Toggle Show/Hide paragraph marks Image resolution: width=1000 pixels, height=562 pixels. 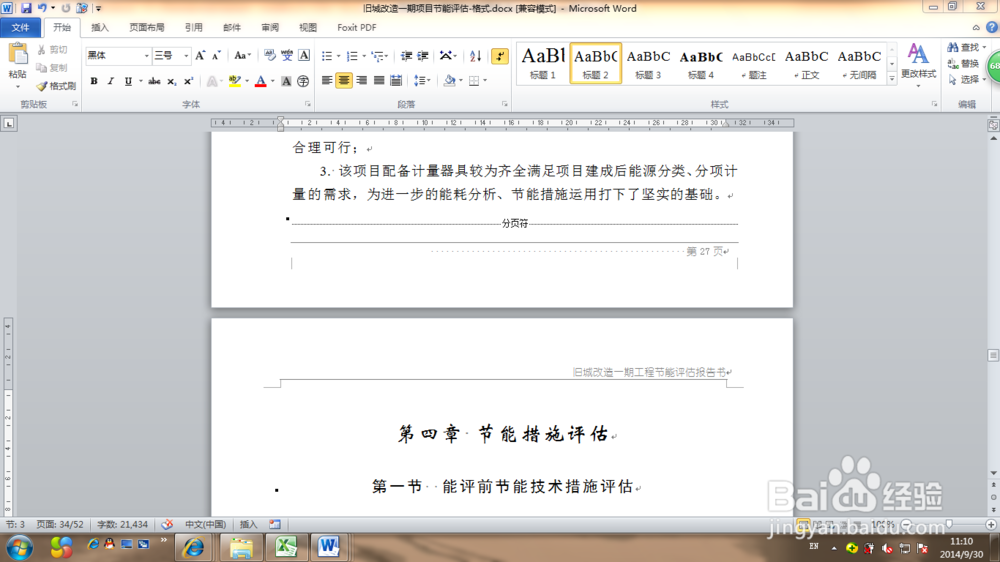(x=500, y=56)
